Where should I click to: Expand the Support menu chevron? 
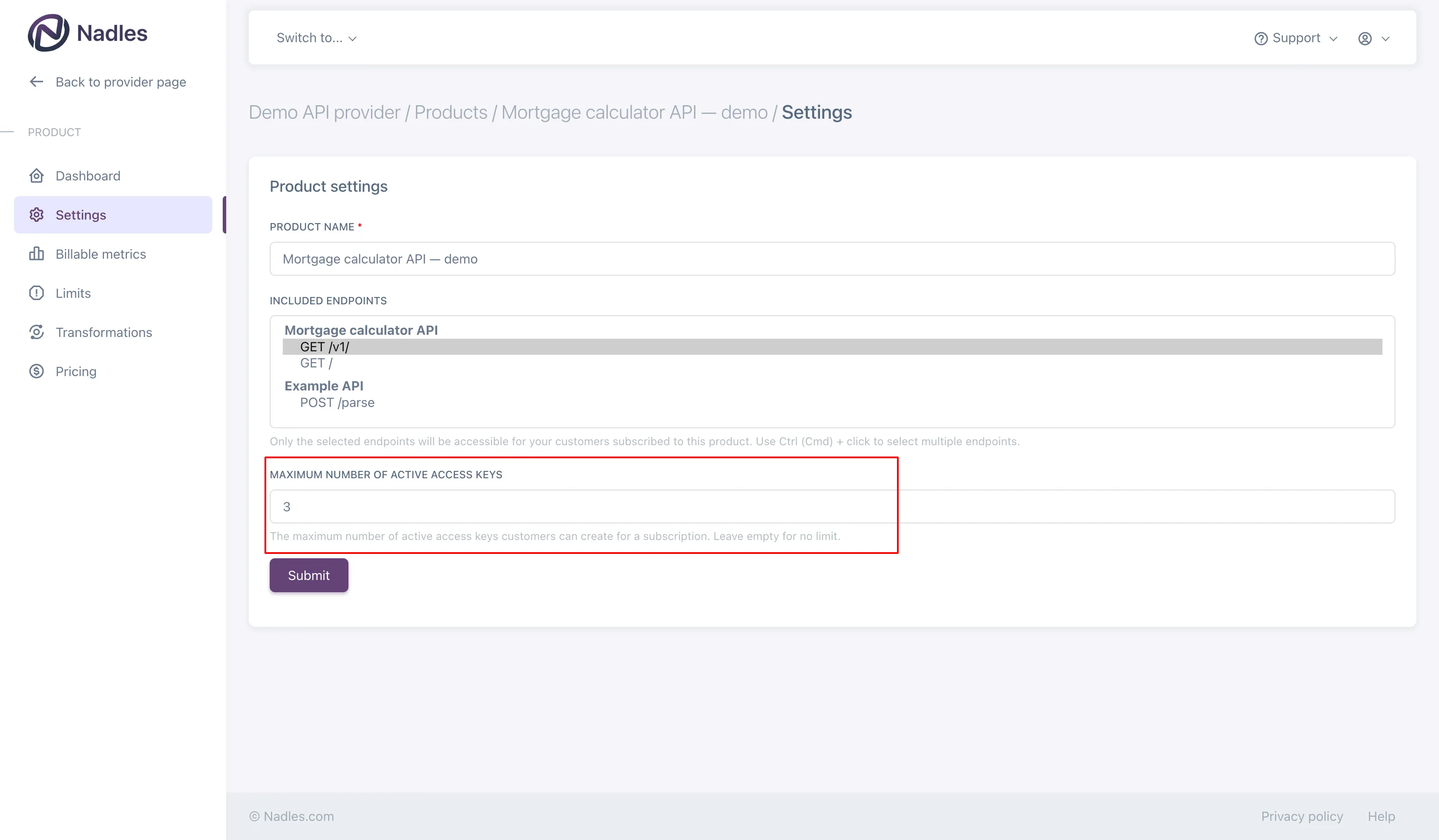[1333, 38]
